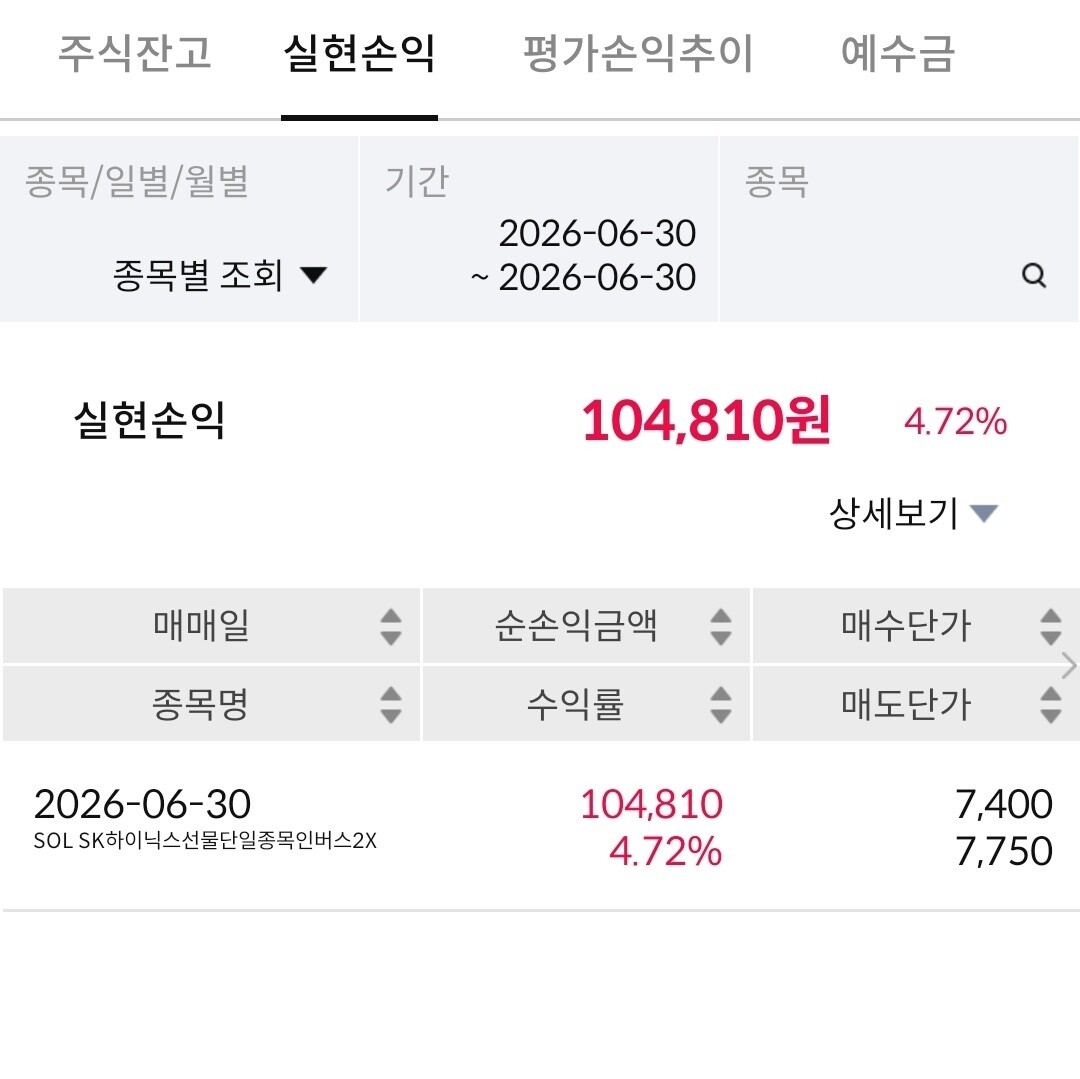Switch to the 주식잔고 tab

click(134, 53)
